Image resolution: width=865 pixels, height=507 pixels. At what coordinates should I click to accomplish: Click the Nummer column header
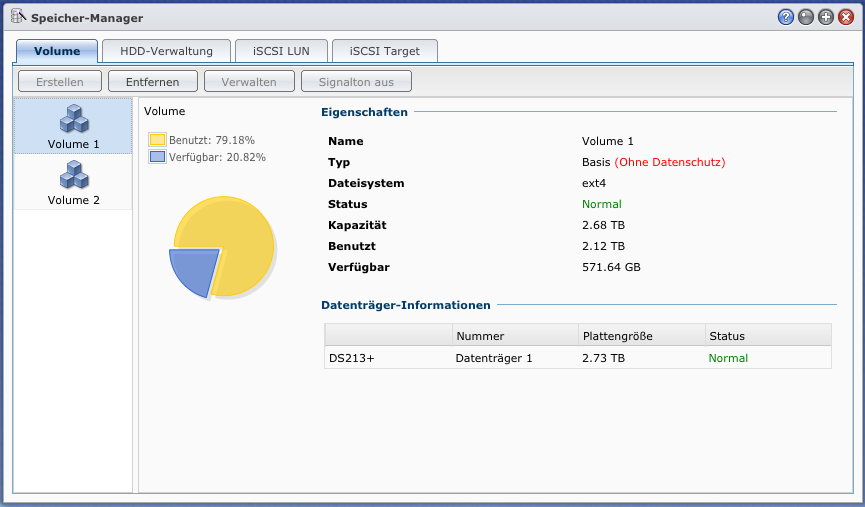click(515, 335)
